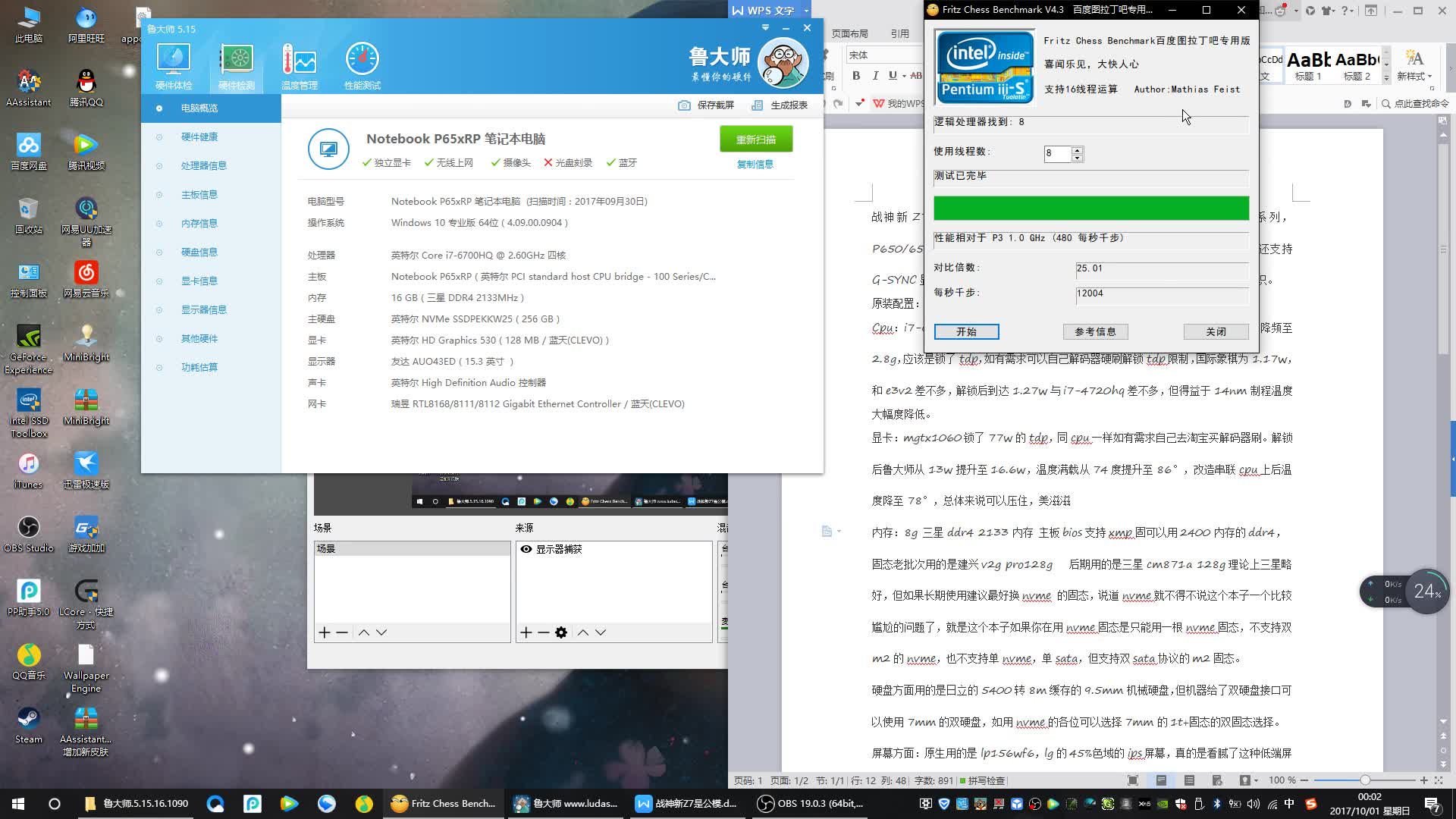This screenshot has height=819, width=1456.
Task: Expand WPS styles gallery arrow
Action: (x=1386, y=78)
